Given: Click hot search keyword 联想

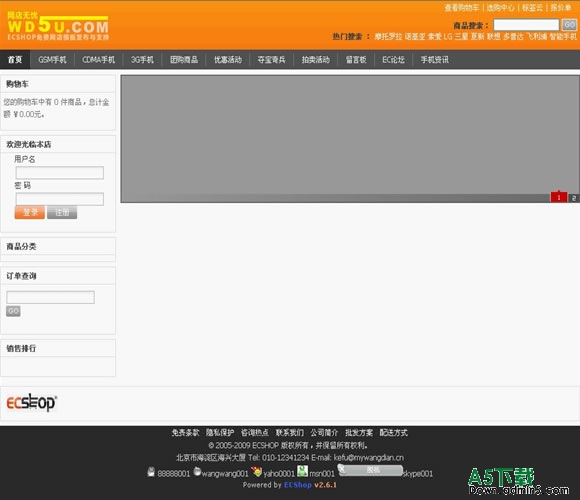Looking at the screenshot, I should point(493,37).
